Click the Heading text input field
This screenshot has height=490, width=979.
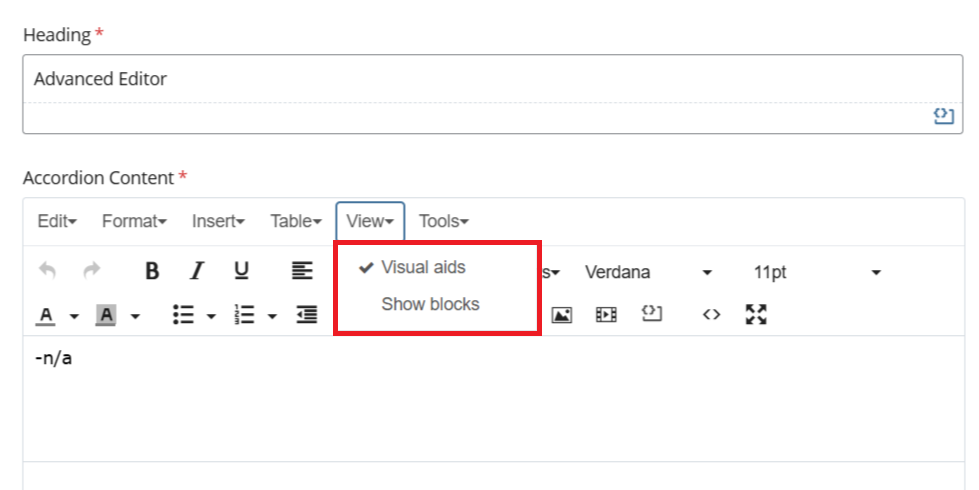point(488,79)
